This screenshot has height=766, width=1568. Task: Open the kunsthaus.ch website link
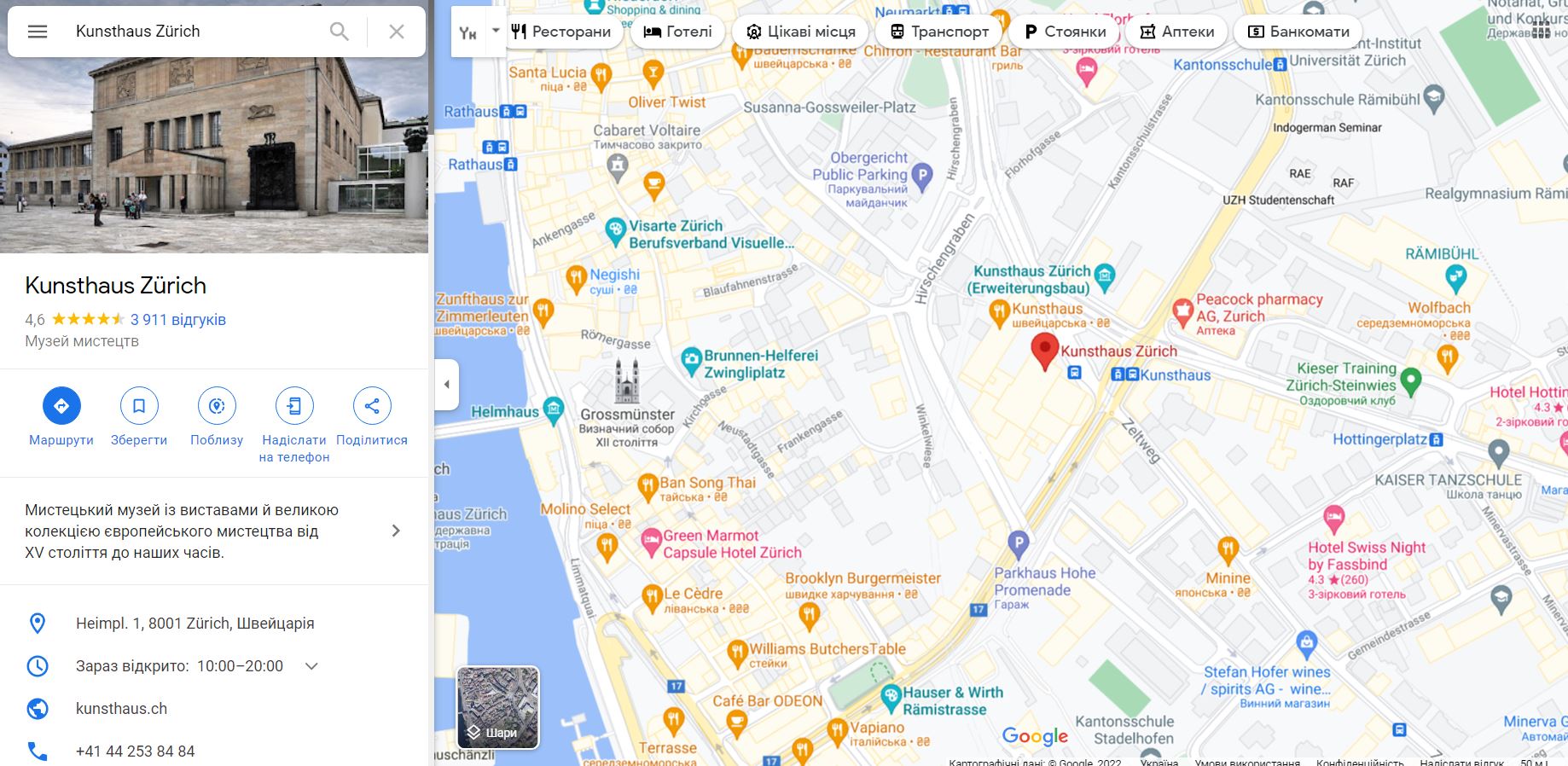pos(121,709)
